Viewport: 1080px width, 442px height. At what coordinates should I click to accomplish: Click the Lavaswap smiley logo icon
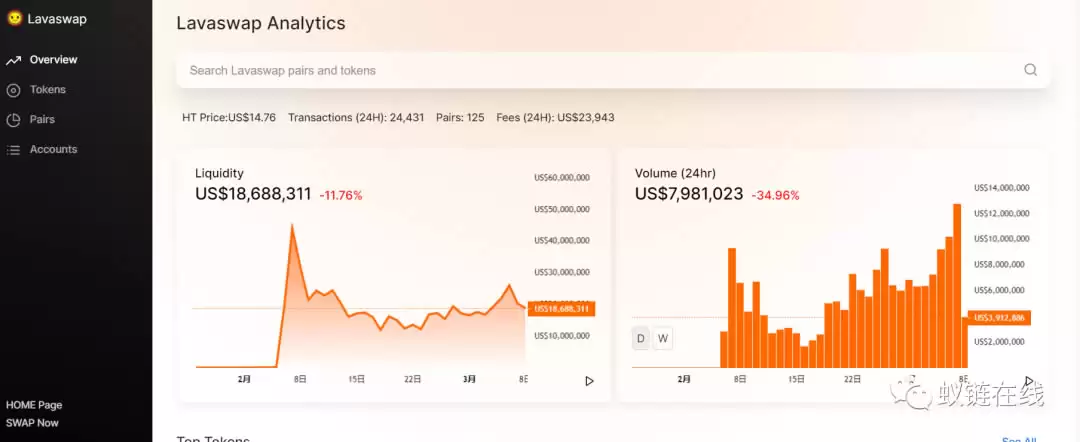(14, 19)
